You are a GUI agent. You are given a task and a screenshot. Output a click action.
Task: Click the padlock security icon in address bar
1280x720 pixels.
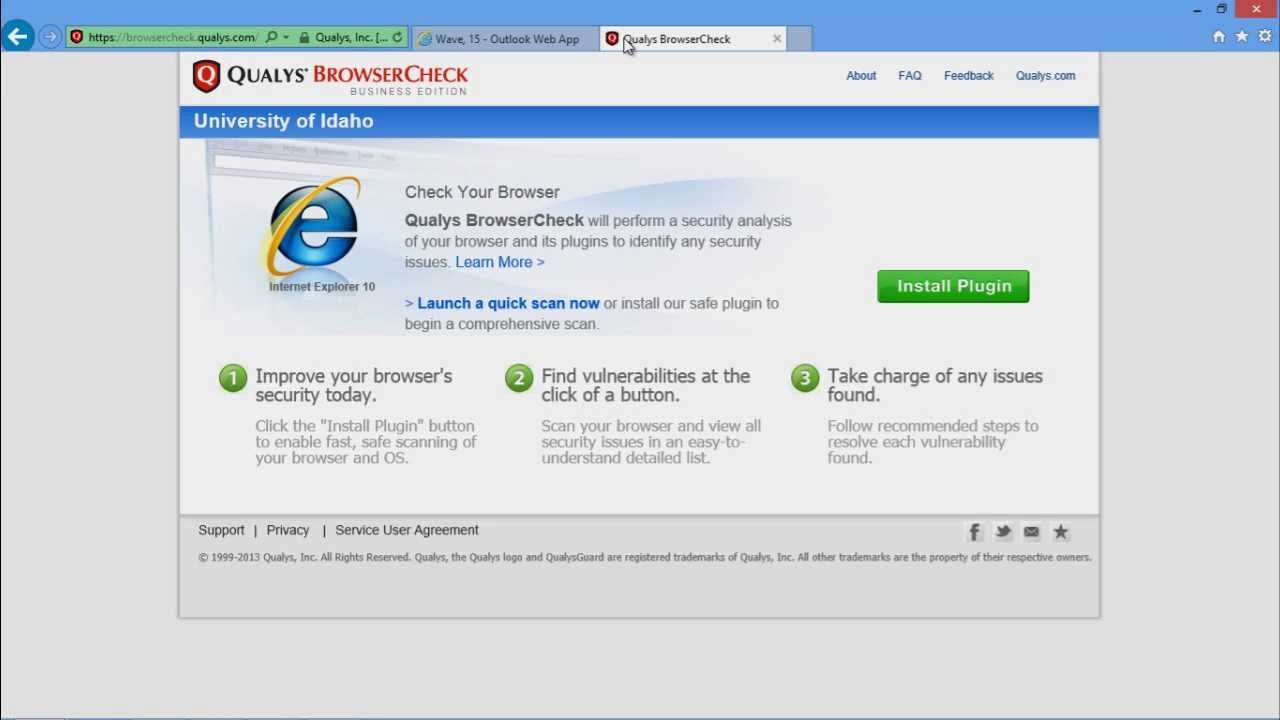tap(304, 37)
